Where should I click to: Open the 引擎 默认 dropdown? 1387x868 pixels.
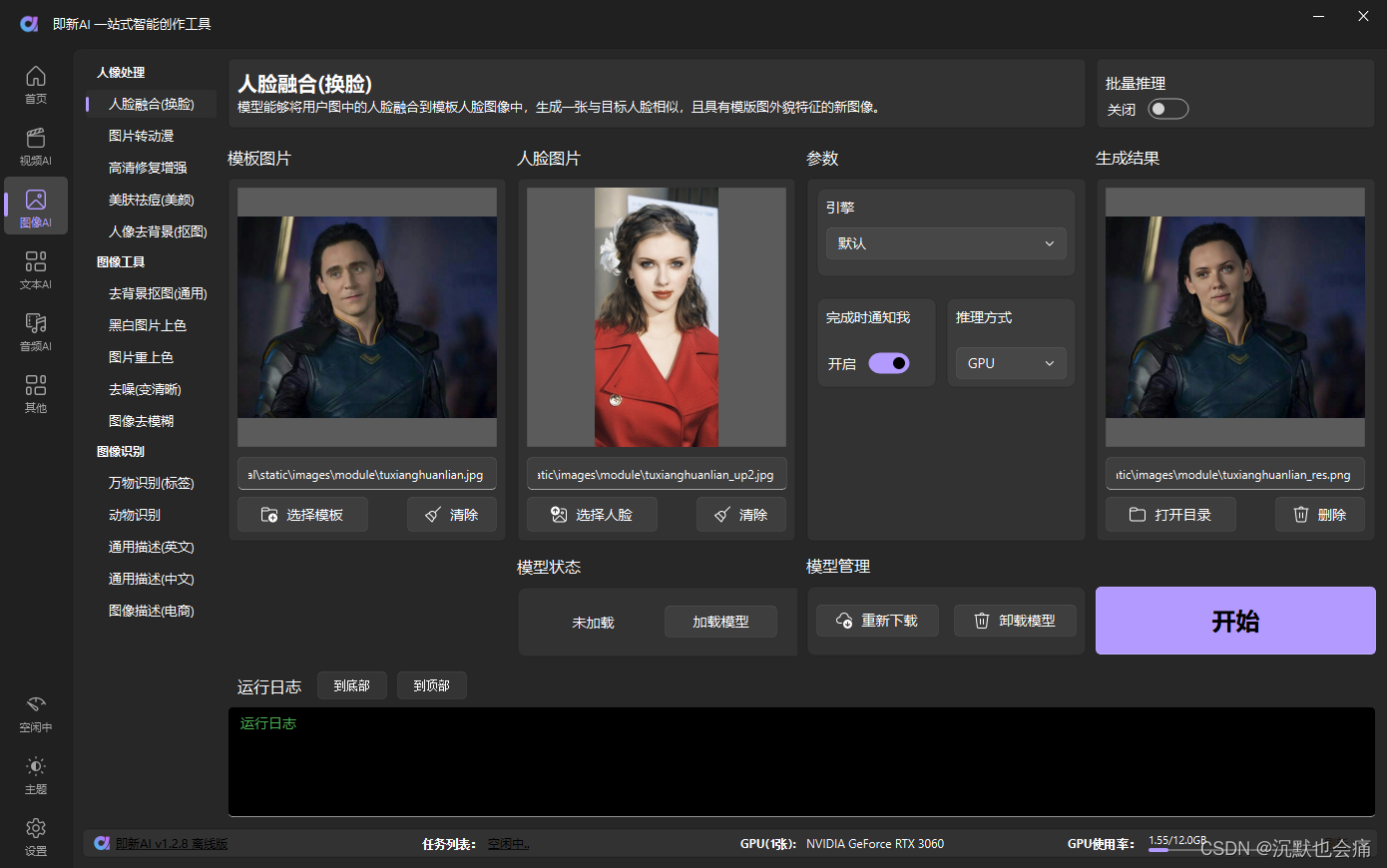click(x=946, y=243)
